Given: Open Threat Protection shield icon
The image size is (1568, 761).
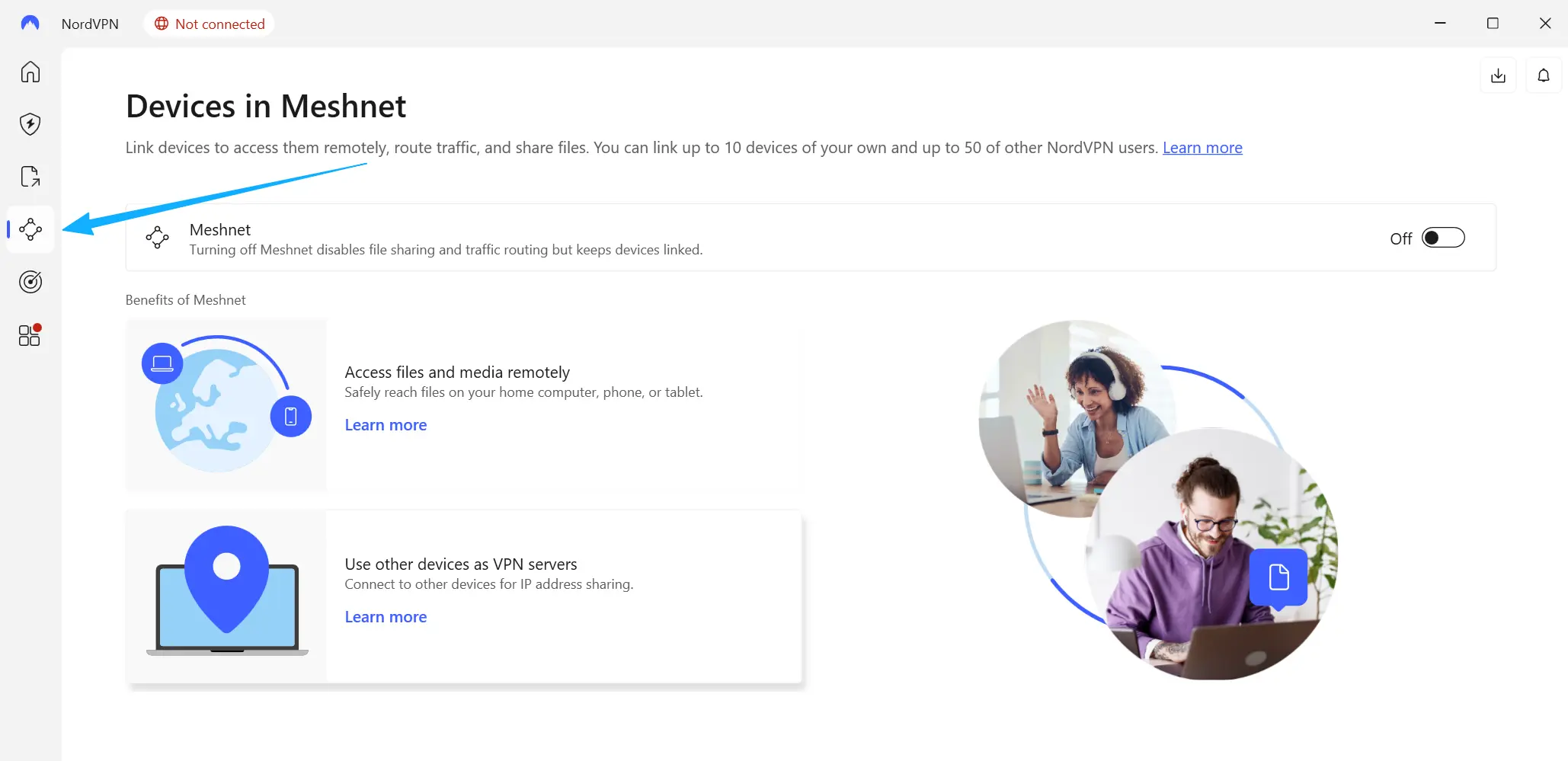Looking at the screenshot, I should click(x=30, y=124).
